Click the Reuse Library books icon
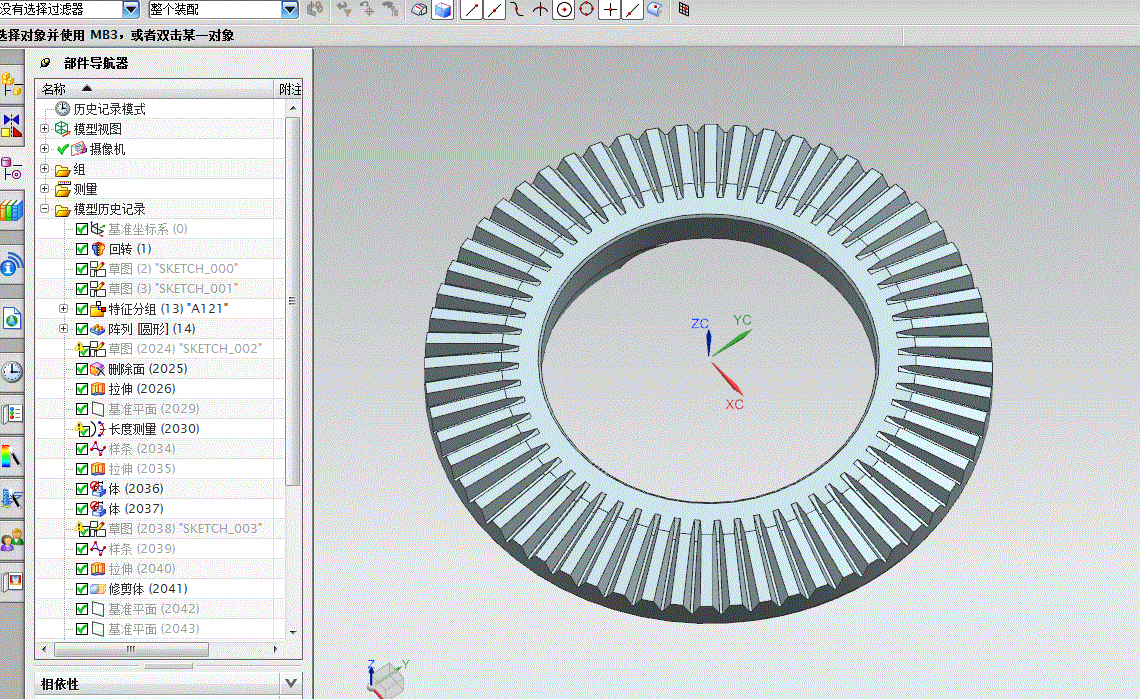The image size is (1140, 699). tap(11, 210)
